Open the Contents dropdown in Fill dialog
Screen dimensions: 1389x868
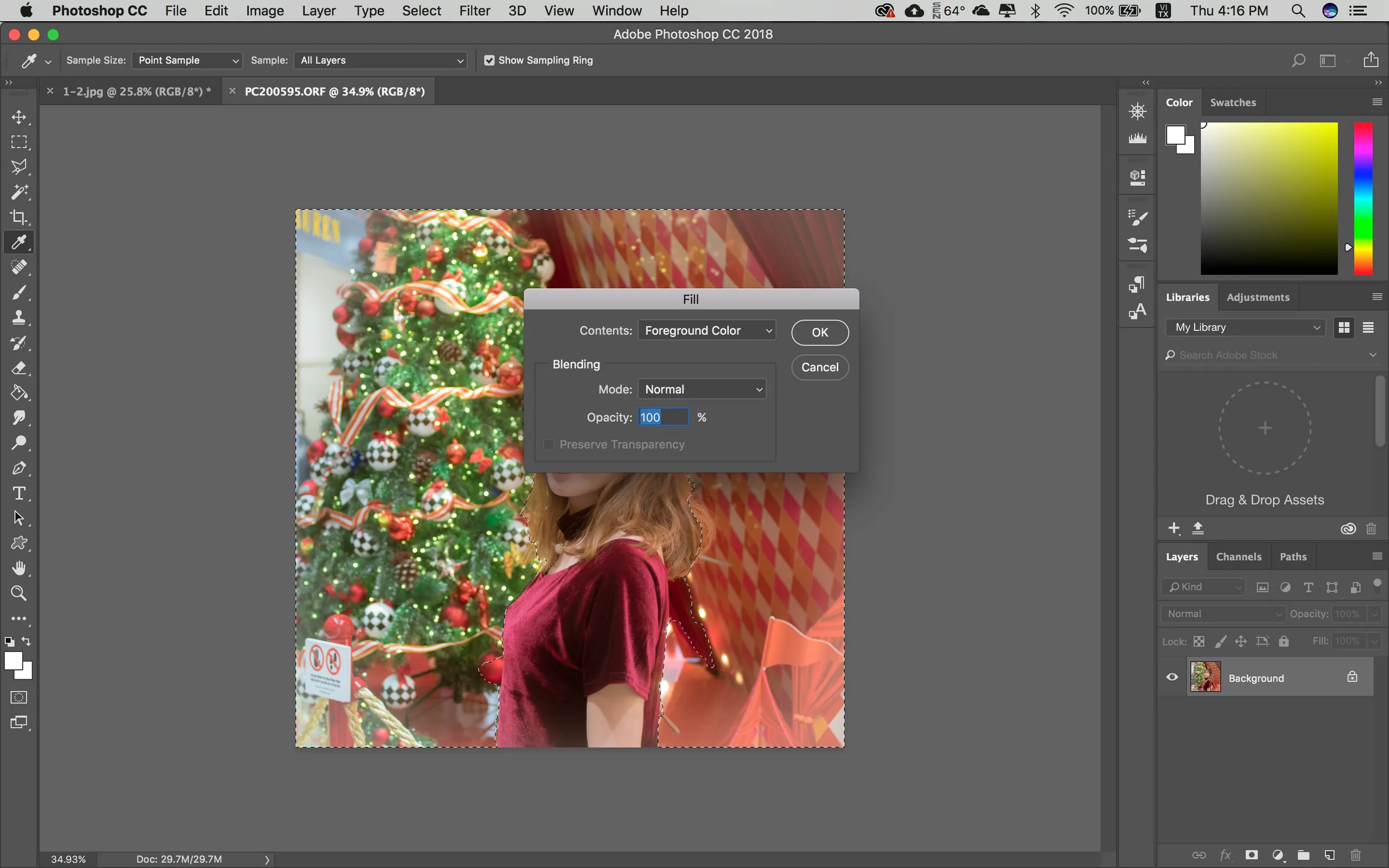tap(706, 331)
